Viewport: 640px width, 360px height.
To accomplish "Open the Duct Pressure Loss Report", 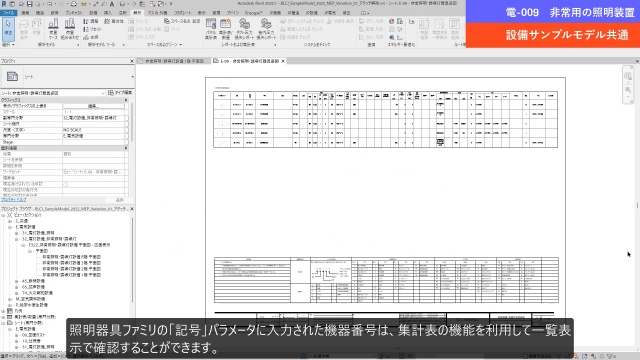I will (244, 29).
